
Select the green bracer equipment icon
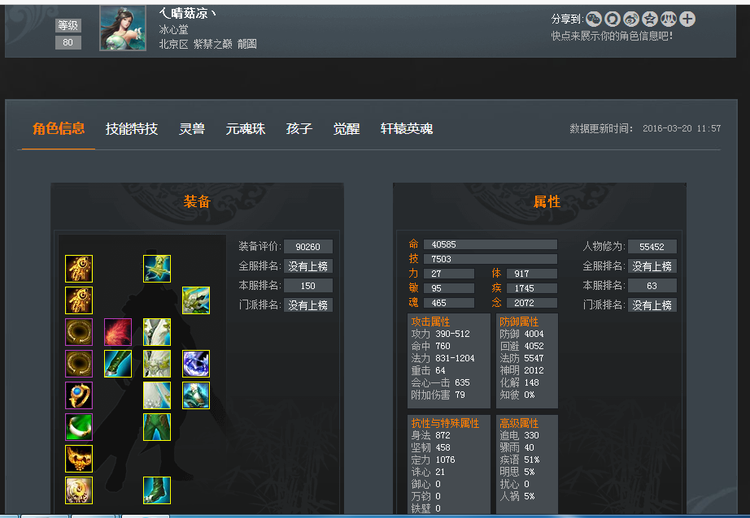pyautogui.click(x=118, y=364)
